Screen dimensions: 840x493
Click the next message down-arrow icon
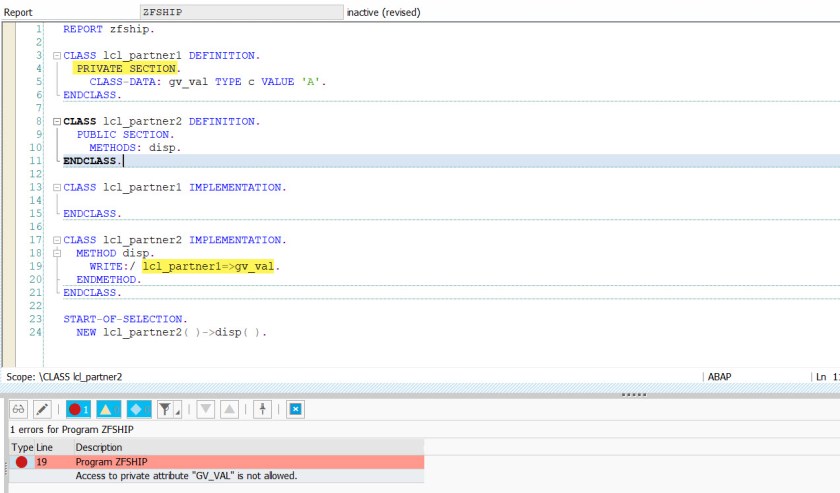tap(205, 409)
